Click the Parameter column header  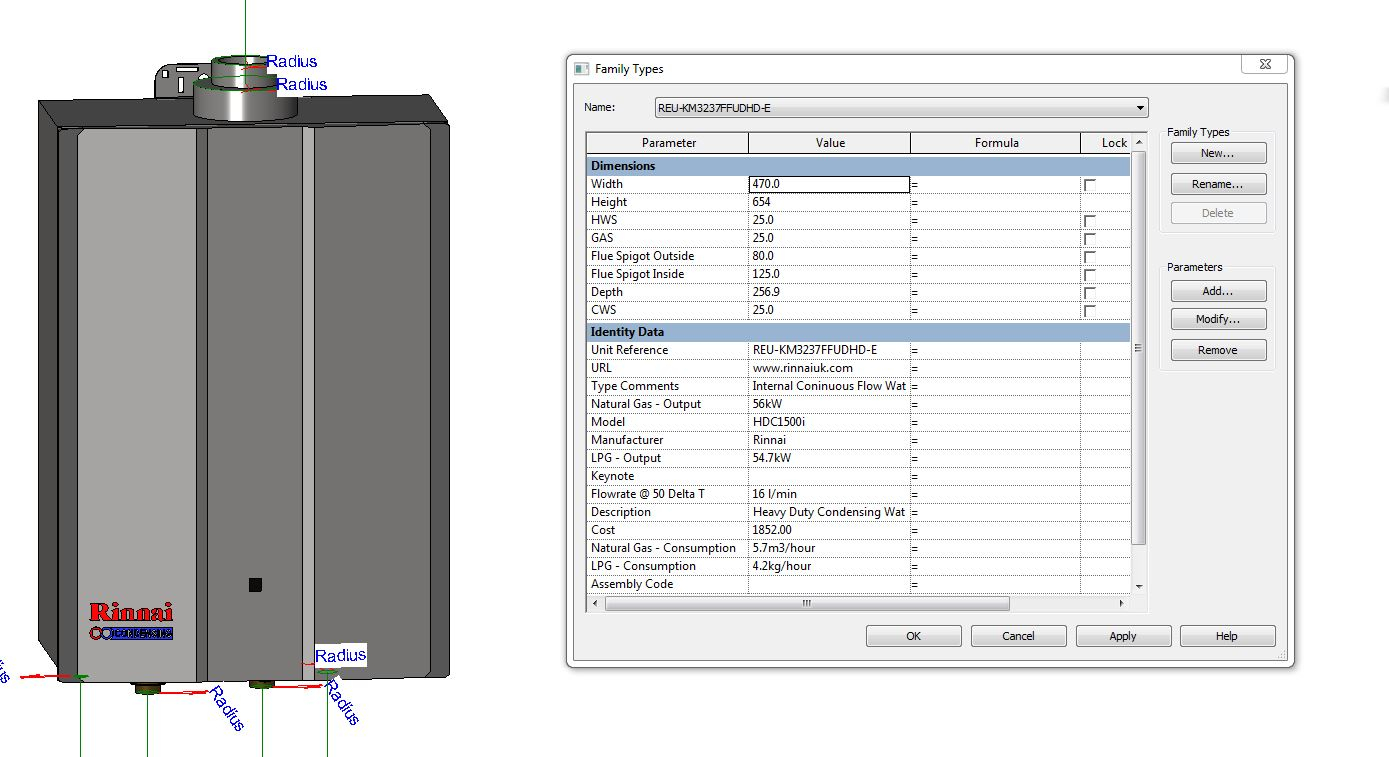click(668, 143)
